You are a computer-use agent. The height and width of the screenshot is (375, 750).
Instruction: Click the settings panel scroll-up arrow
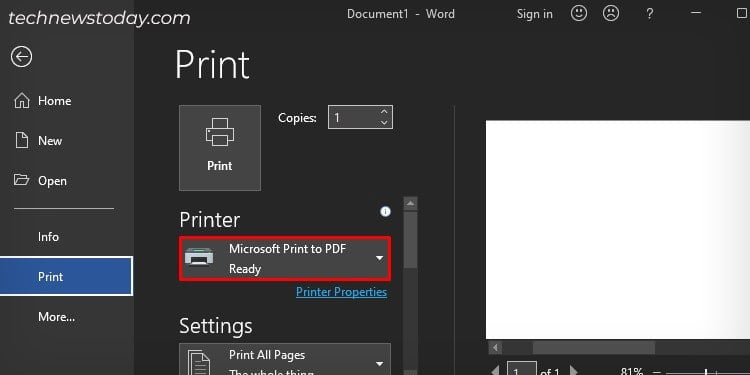tap(410, 204)
